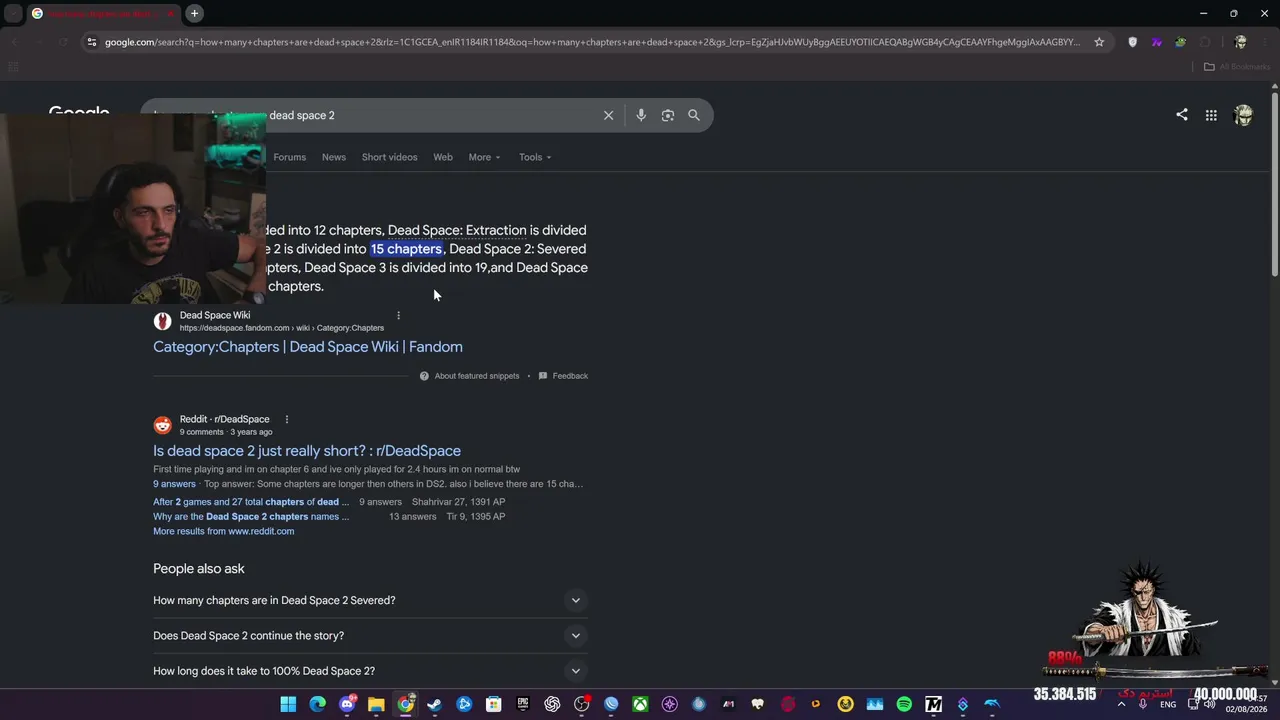Screen dimensions: 1280x720
Task: Open Spotify from the taskbar
Action: pyautogui.click(x=904, y=704)
